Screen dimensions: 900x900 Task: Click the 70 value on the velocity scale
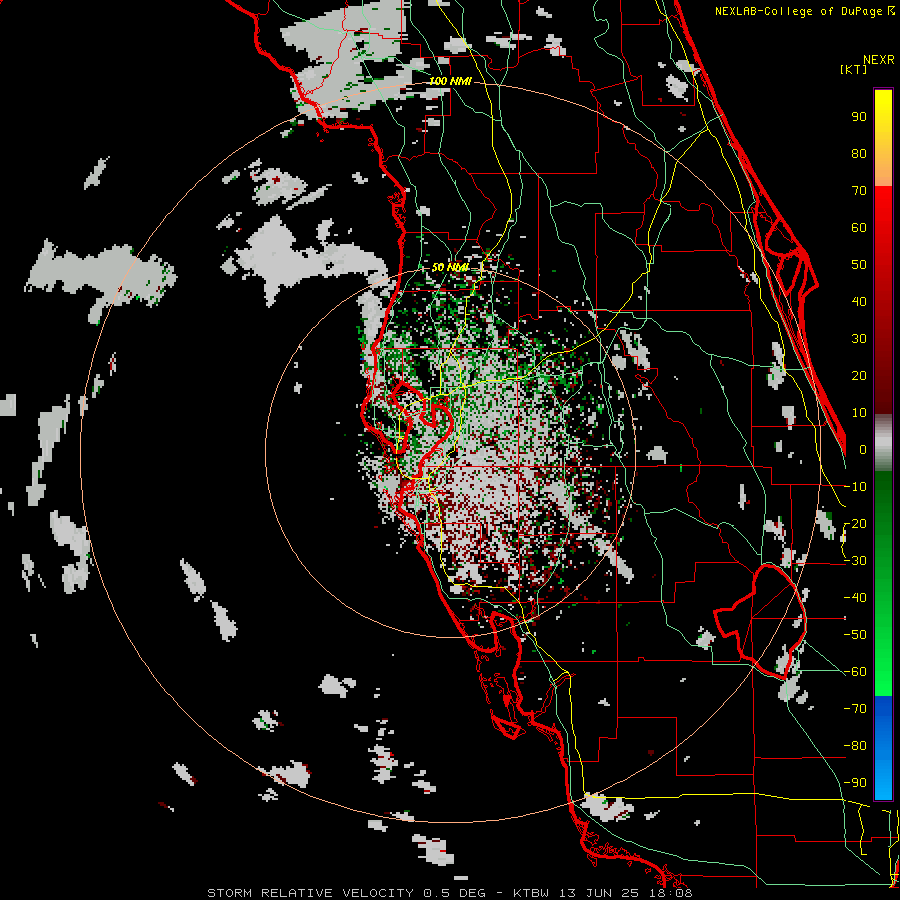(859, 191)
